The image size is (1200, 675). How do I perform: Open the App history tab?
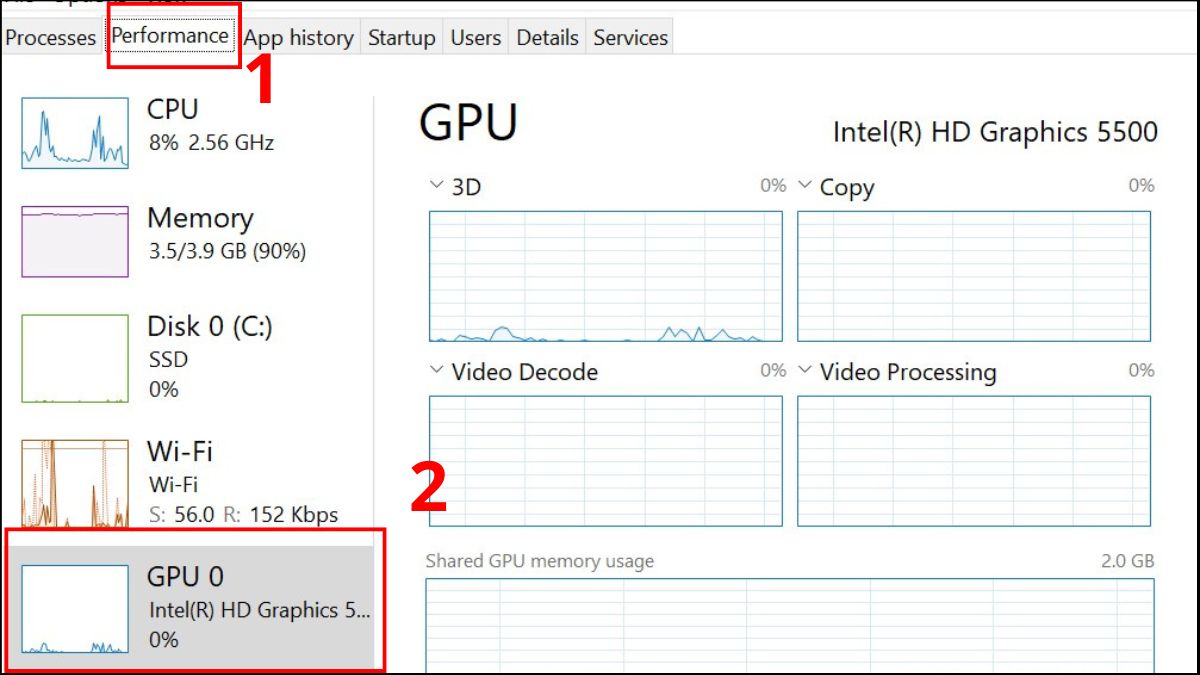[298, 38]
